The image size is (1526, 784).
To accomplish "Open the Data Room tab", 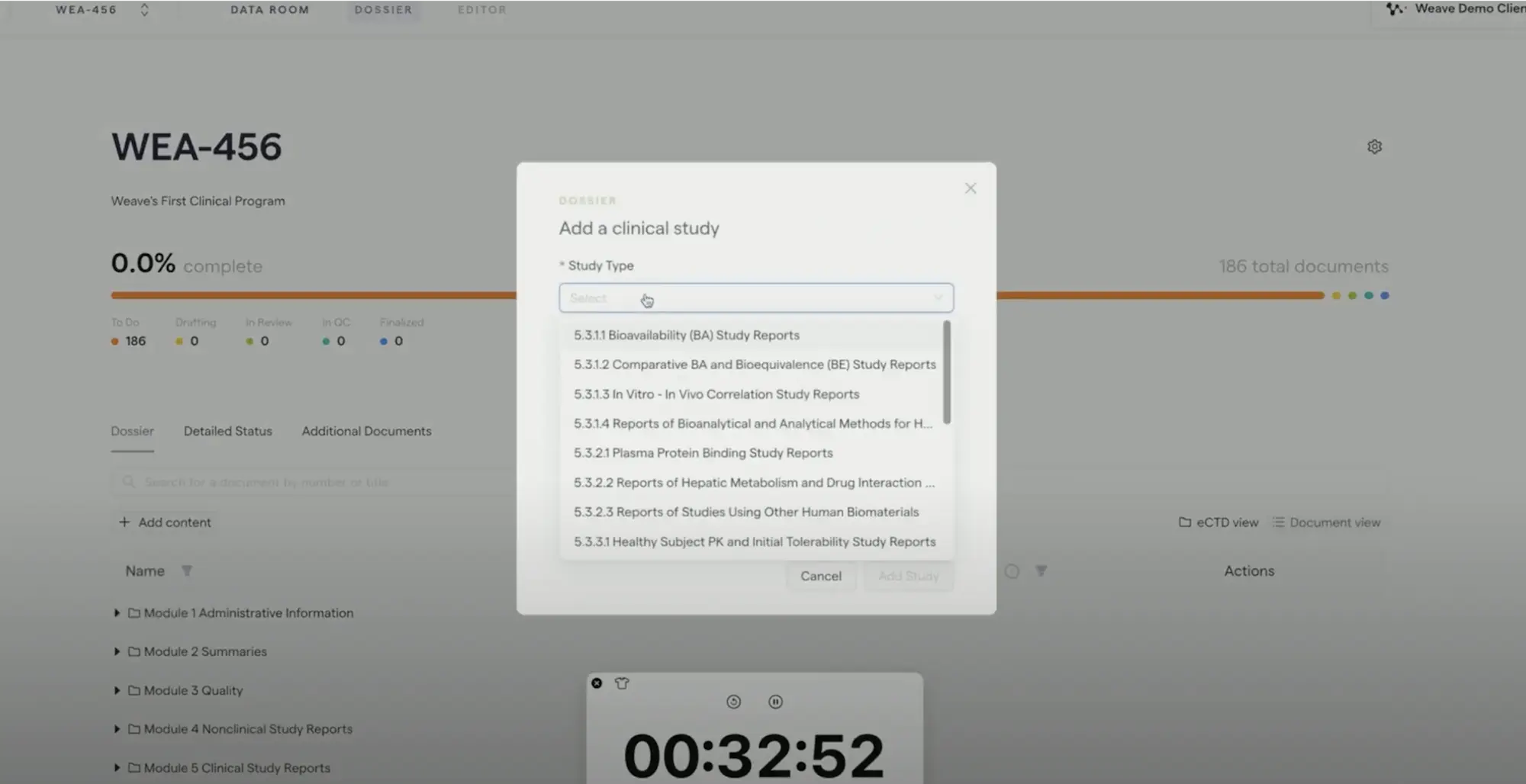I will [x=269, y=10].
